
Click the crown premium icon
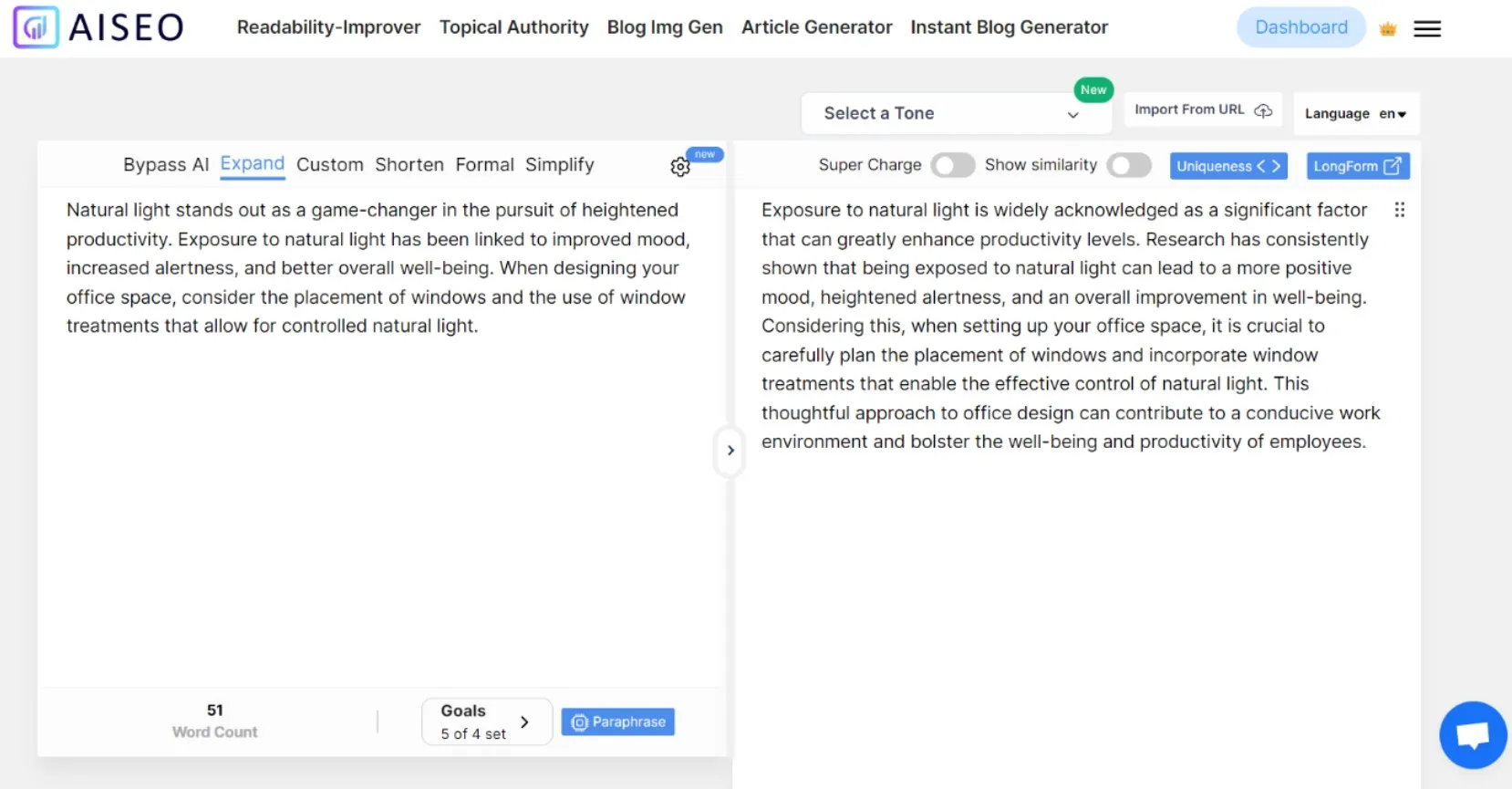pos(1388,29)
